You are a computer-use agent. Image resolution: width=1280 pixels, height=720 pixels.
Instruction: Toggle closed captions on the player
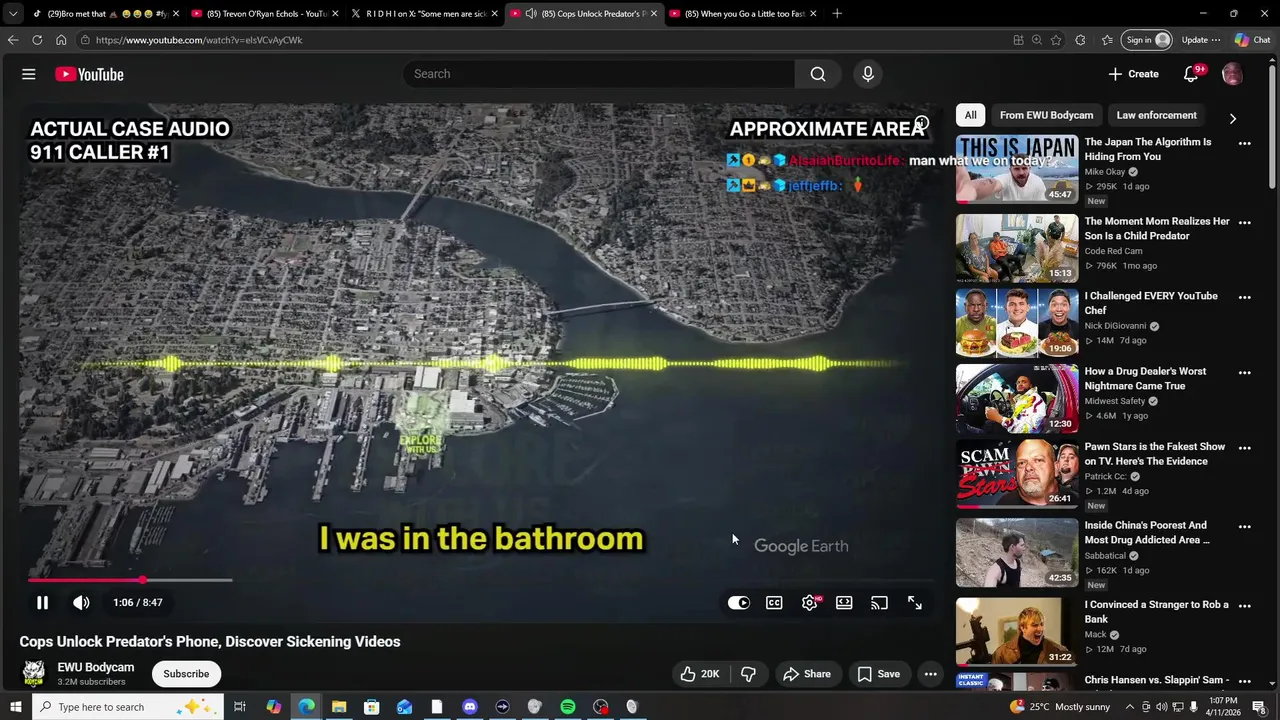[774, 603]
